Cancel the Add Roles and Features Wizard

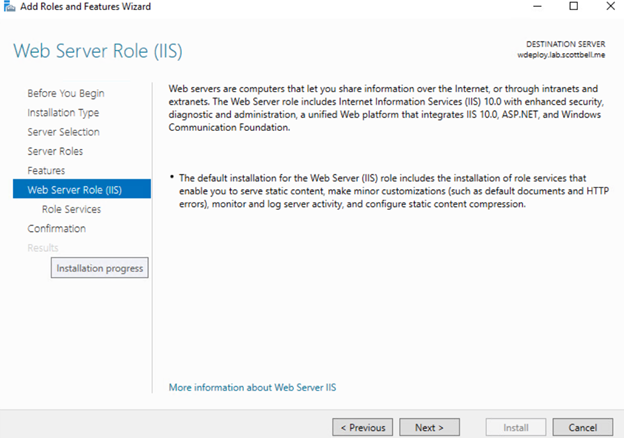pyautogui.click(x=582, y=427)
